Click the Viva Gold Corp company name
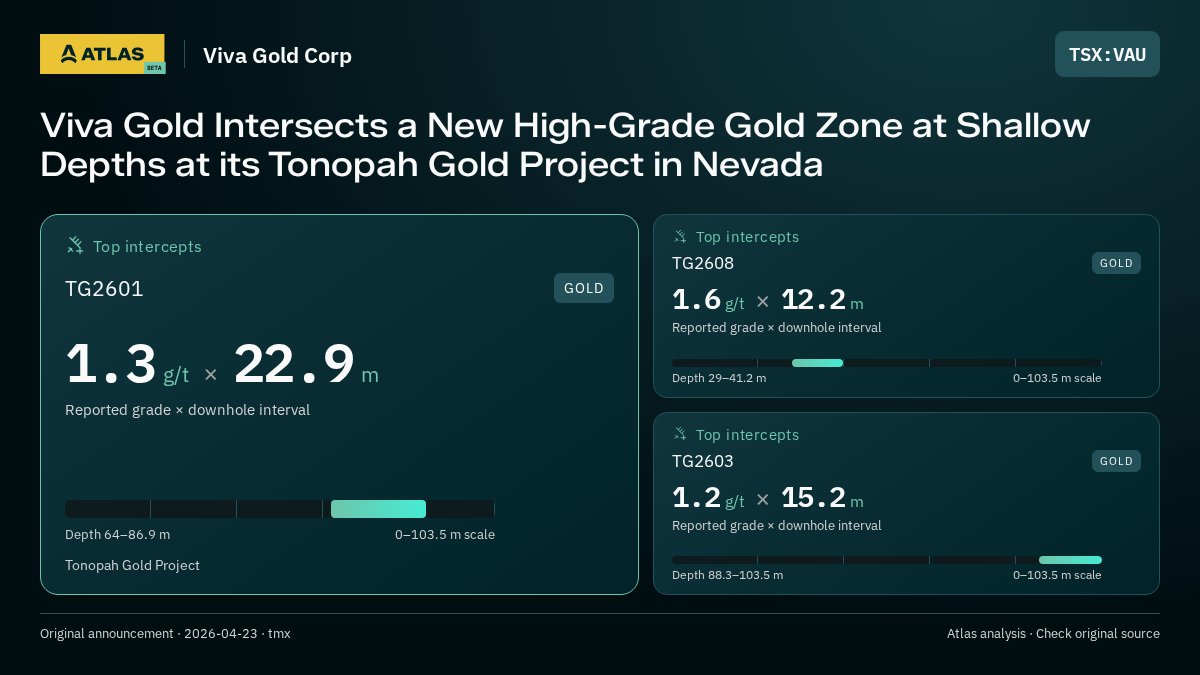 click(277, 55)
